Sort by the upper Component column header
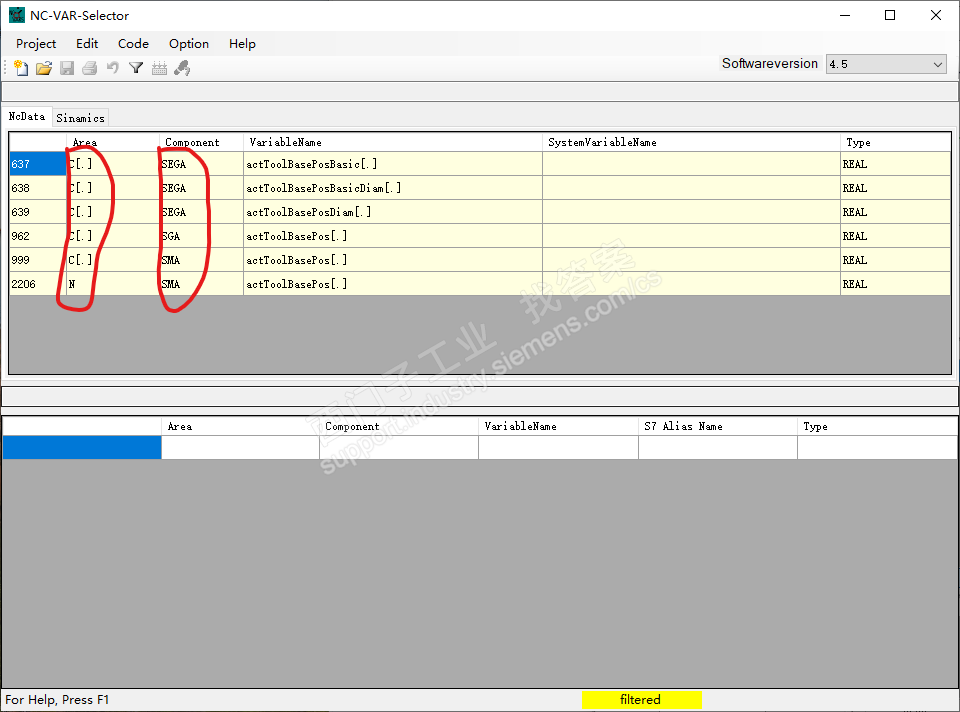Screen dimensions: 960x712 (x=201, y=142)
